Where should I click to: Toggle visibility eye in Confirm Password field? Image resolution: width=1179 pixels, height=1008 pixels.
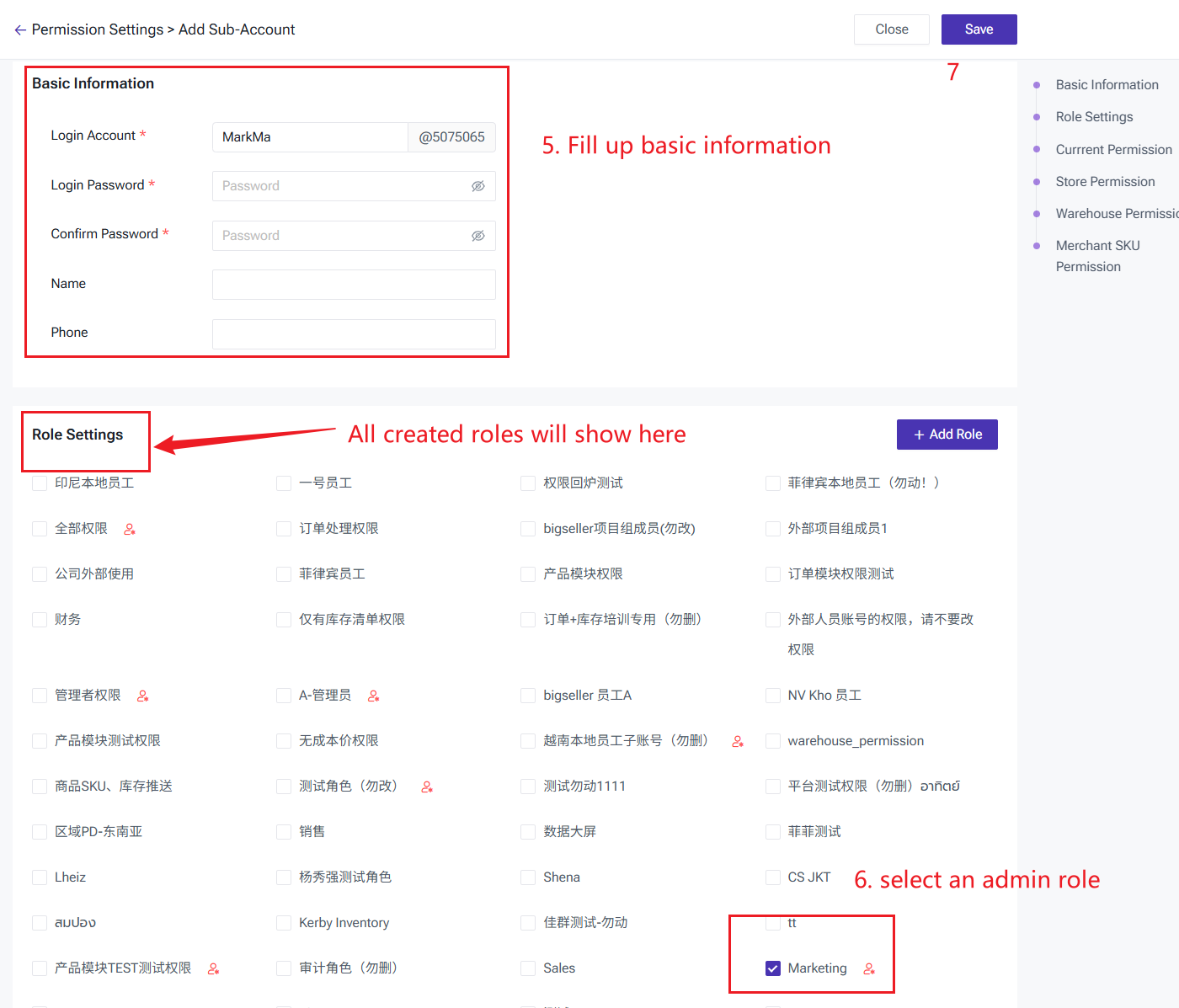(x=477, y=236)
